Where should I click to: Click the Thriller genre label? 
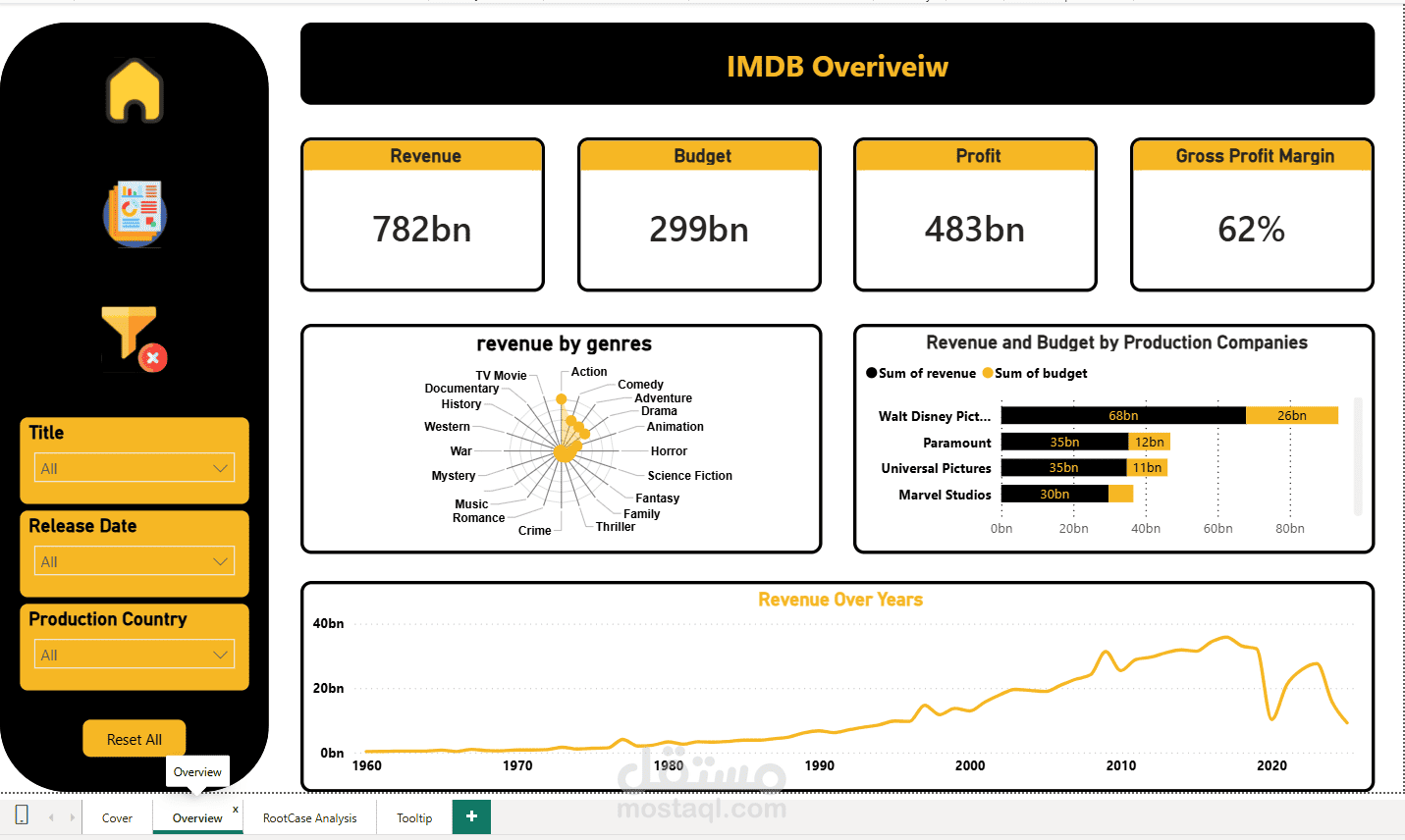pyautogui.click(x=616, y=527)
